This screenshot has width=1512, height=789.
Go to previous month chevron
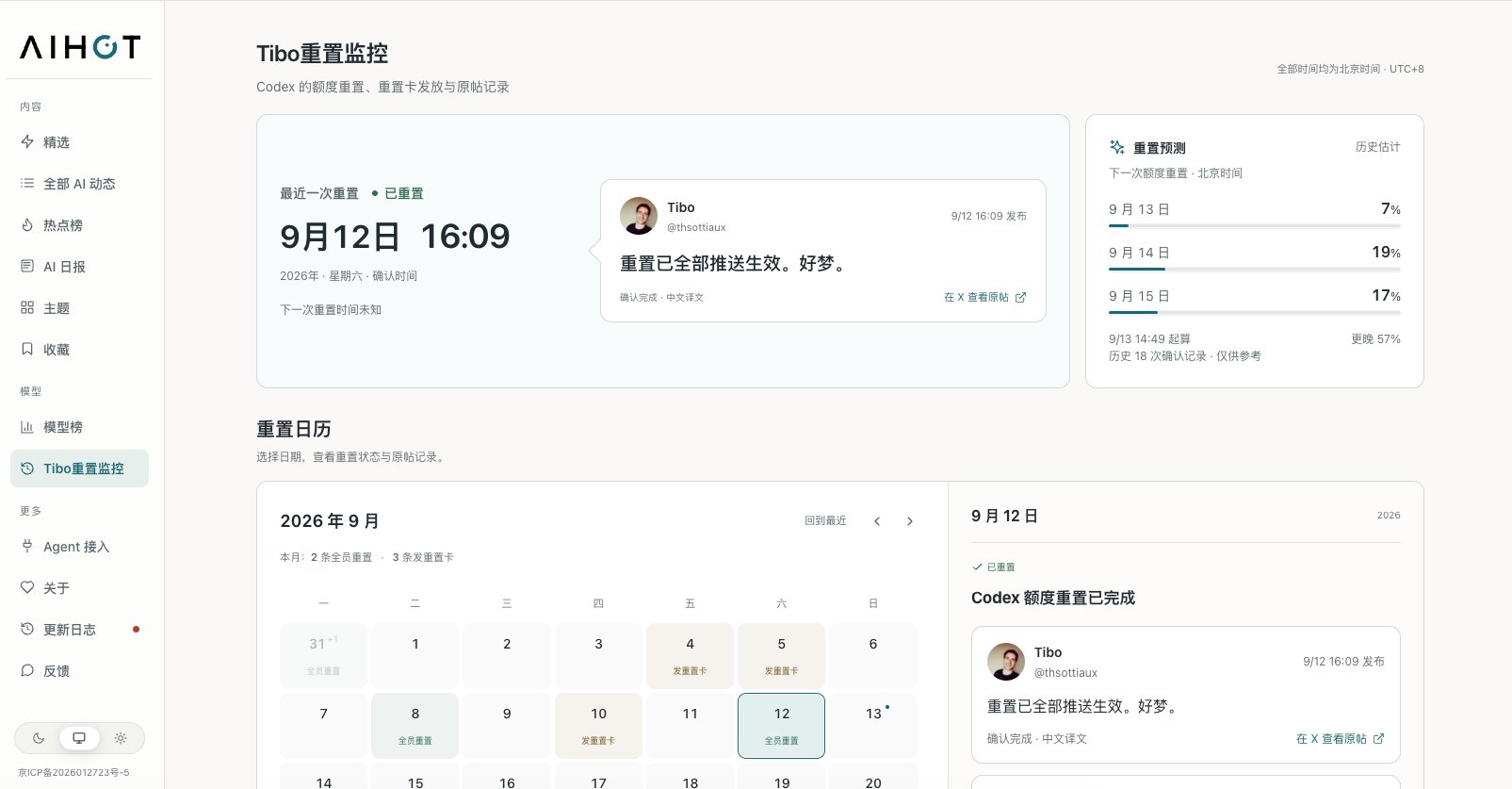(x=877, y=521)
